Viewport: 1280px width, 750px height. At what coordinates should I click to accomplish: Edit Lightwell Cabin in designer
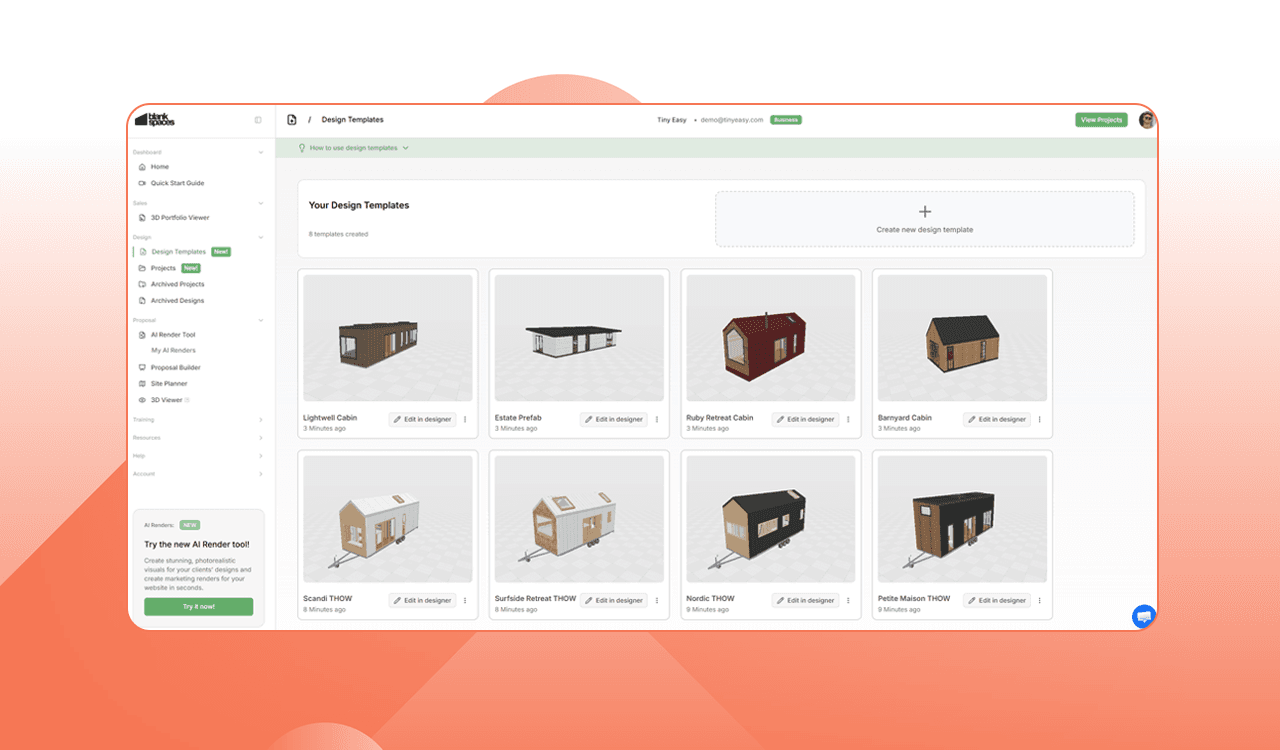422,419
